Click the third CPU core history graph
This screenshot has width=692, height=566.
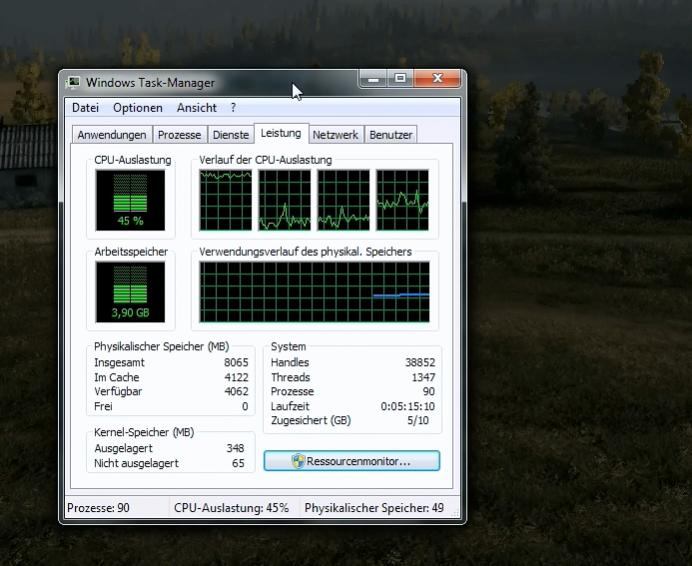pyautogui.click(x=343, y=200)
